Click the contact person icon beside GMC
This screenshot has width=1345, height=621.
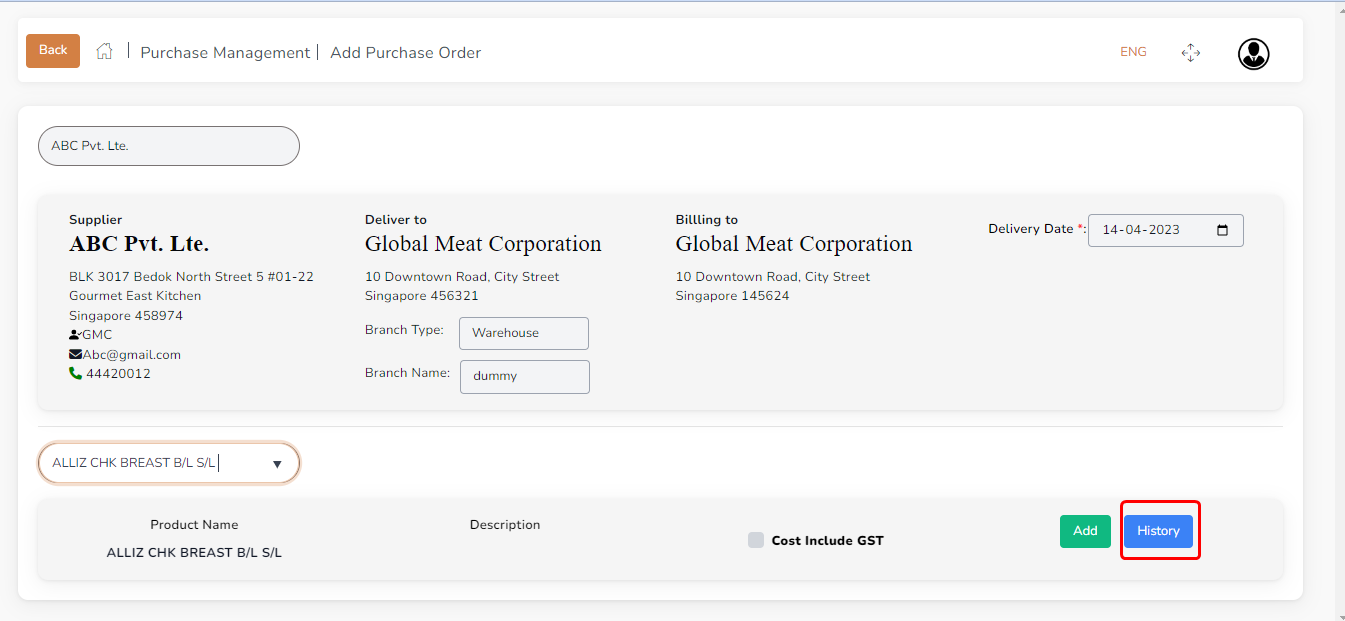click(75, 335)
